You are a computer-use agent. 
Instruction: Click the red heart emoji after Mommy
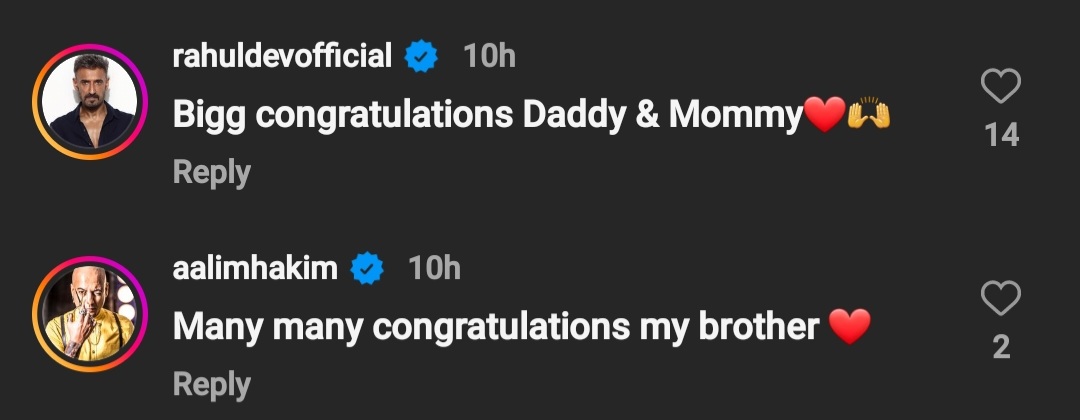[824, 116]
